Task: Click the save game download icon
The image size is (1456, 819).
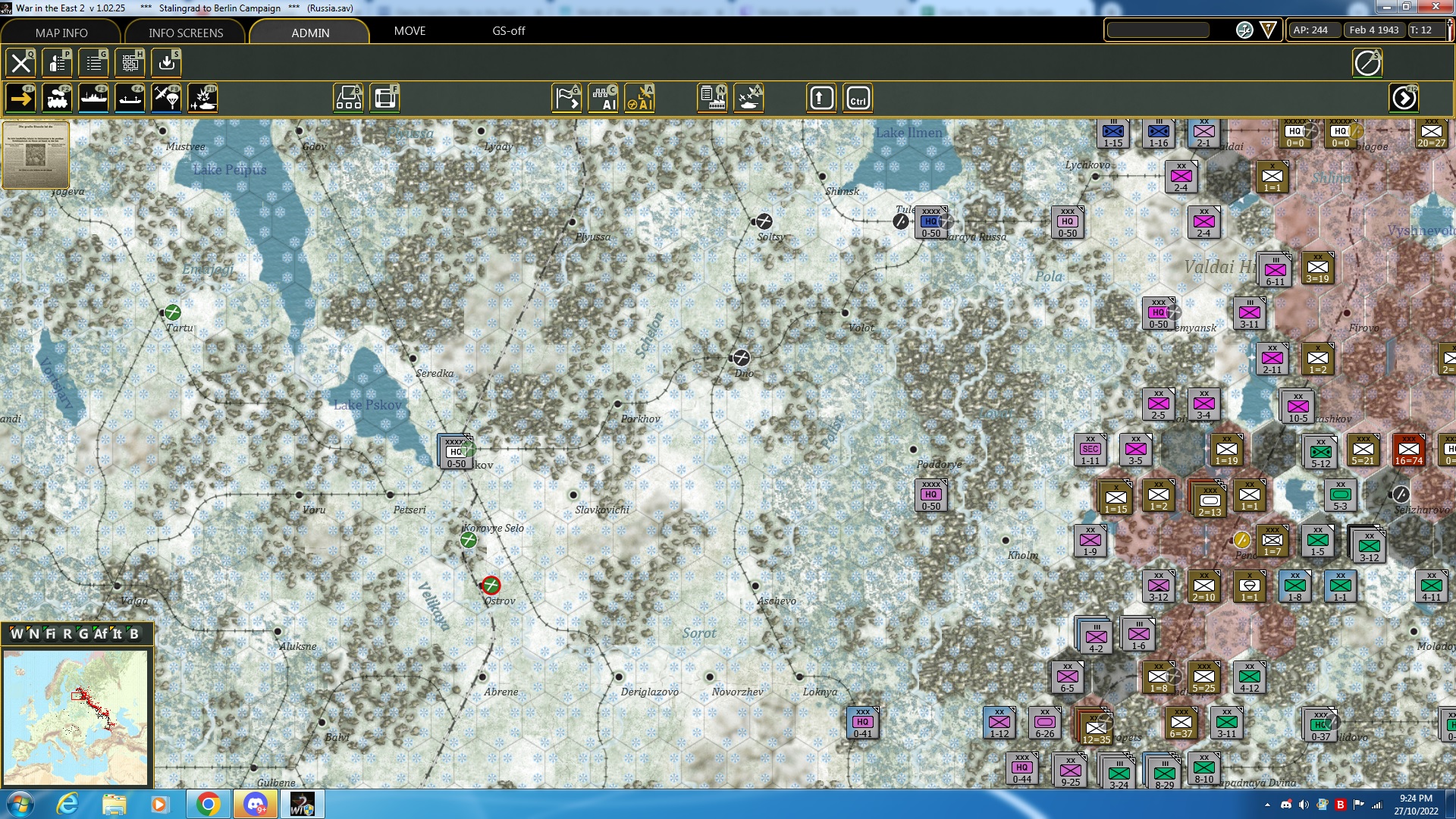Action: click(167, 63)
